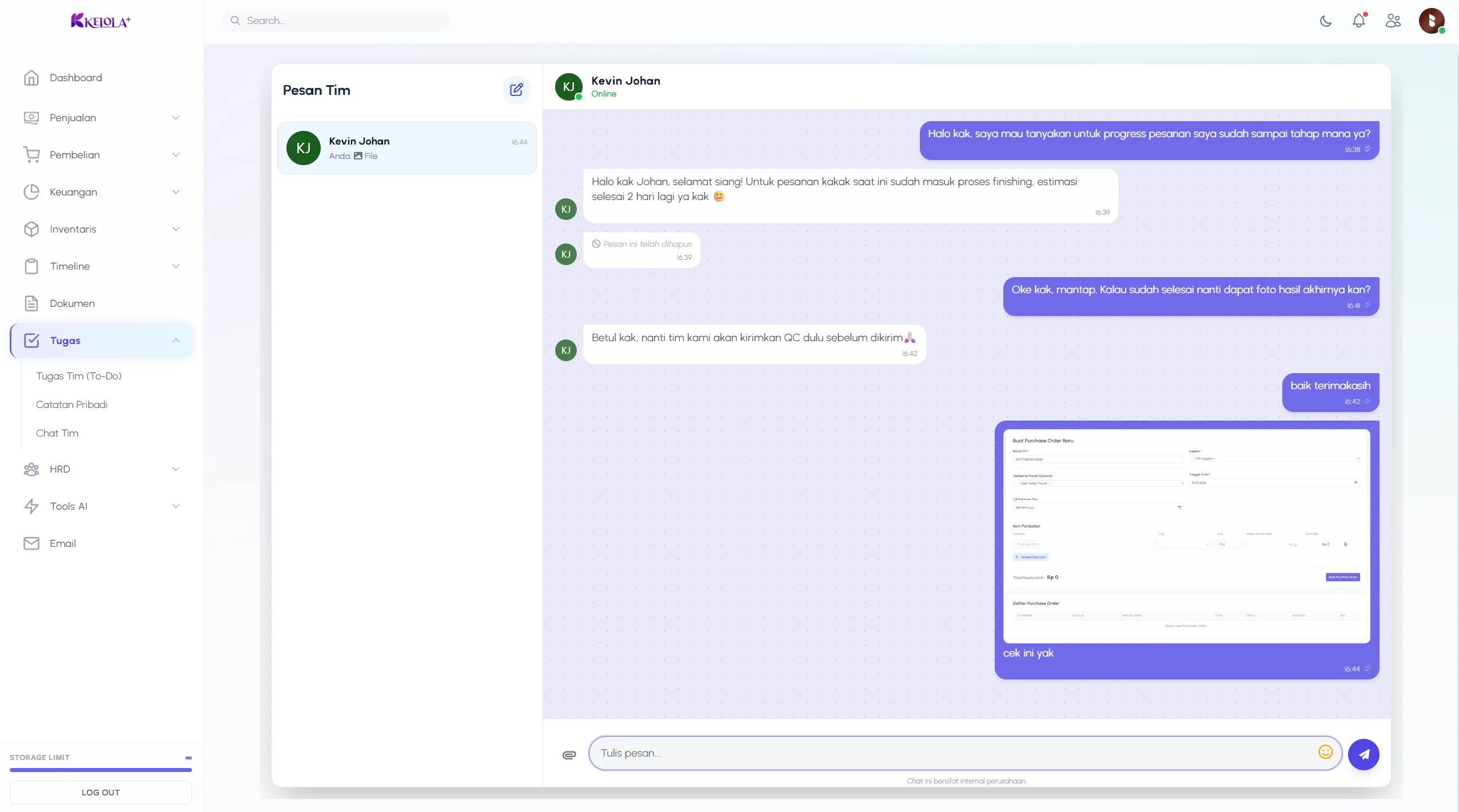Open Tugas Tim (To-Do)
This screenshot has height=812, width=1459.
(79, 376)
